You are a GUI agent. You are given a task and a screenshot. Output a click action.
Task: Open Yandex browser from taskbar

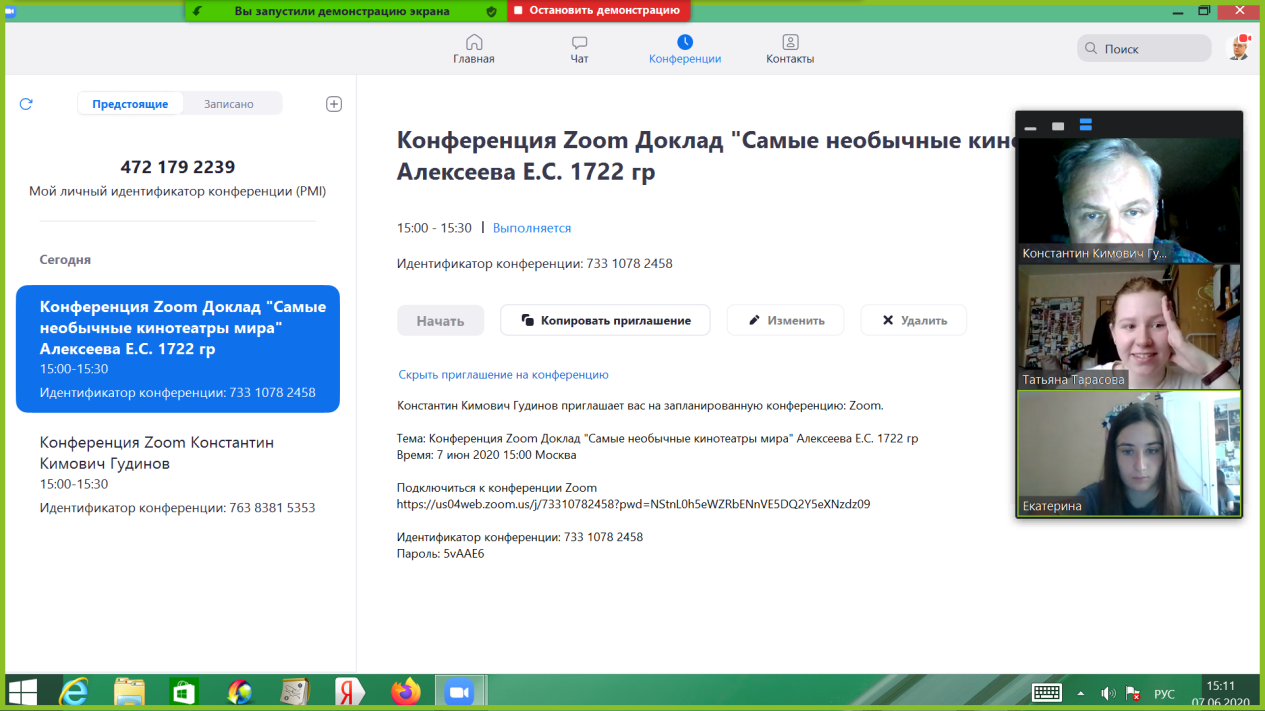[x=349, y=692]
